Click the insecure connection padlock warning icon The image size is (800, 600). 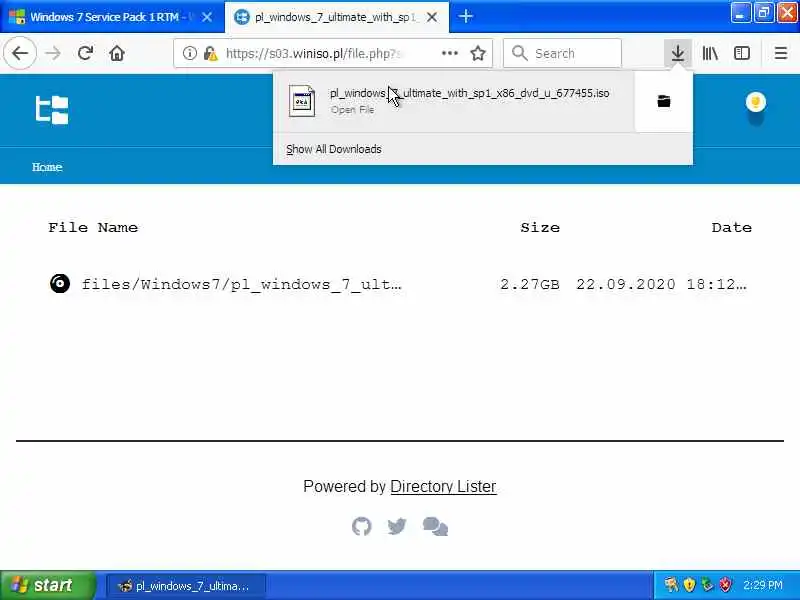tap(210, 53)
